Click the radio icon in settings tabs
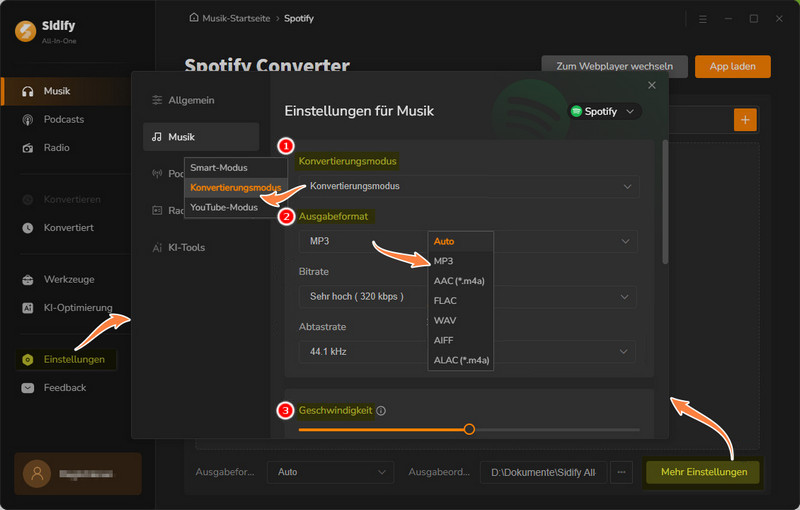The height and width of the screenshot is (510, 800). (157, 211)
